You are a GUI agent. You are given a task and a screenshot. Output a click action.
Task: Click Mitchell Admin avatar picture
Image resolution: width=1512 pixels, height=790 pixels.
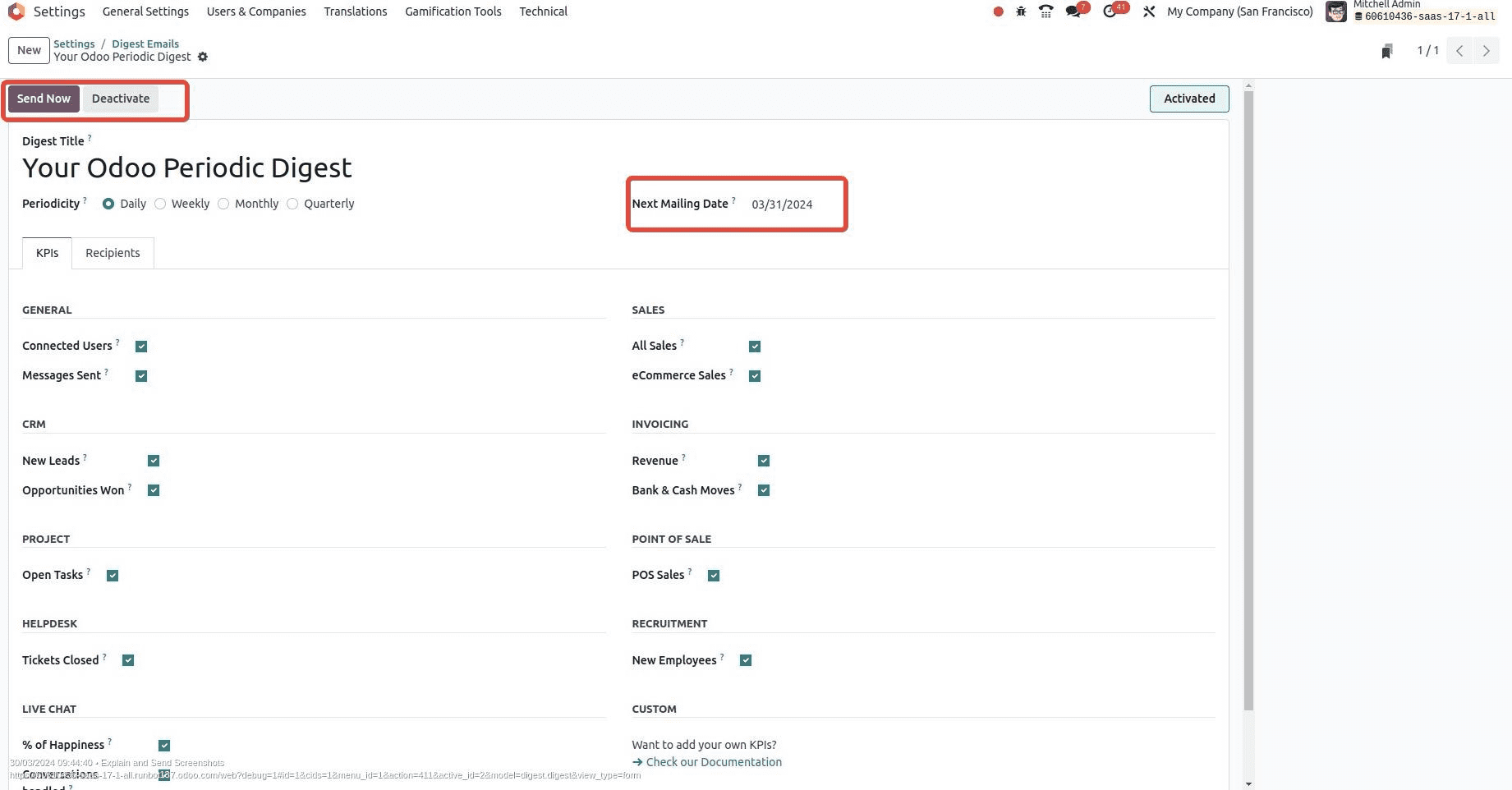pos(1336,11)
